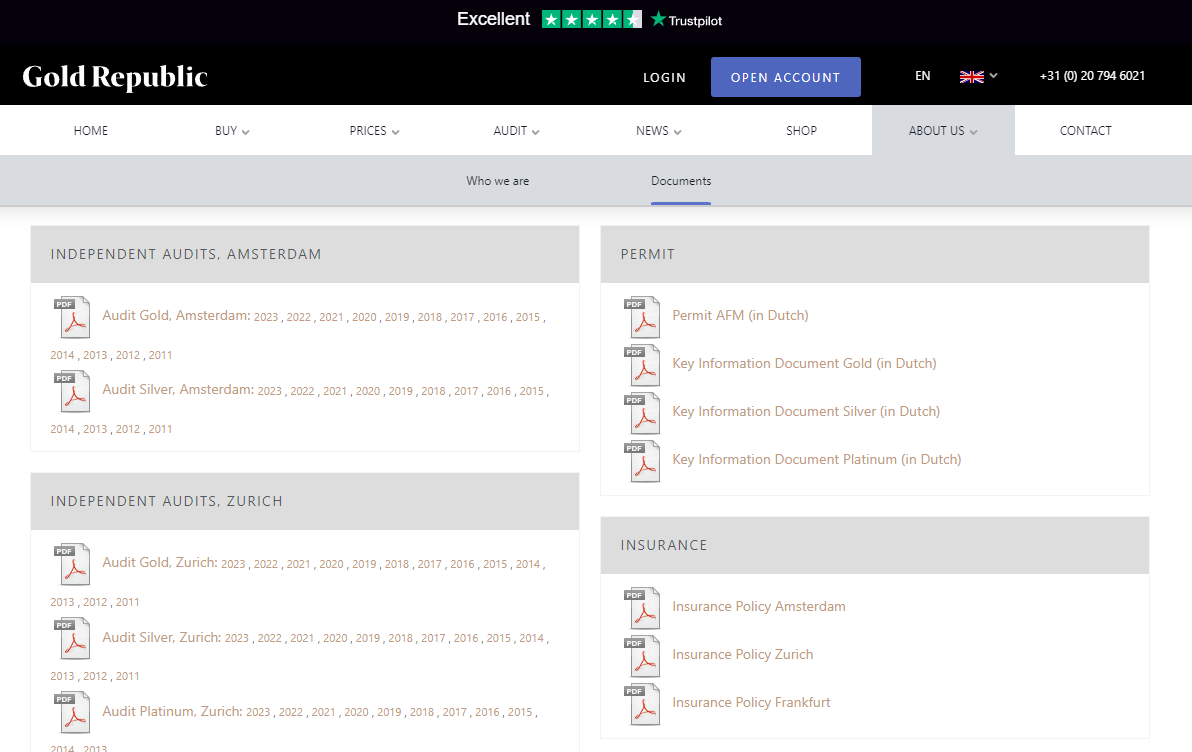Open PDF icon for Insurance Policy Amsterdam

coord(642,608)
